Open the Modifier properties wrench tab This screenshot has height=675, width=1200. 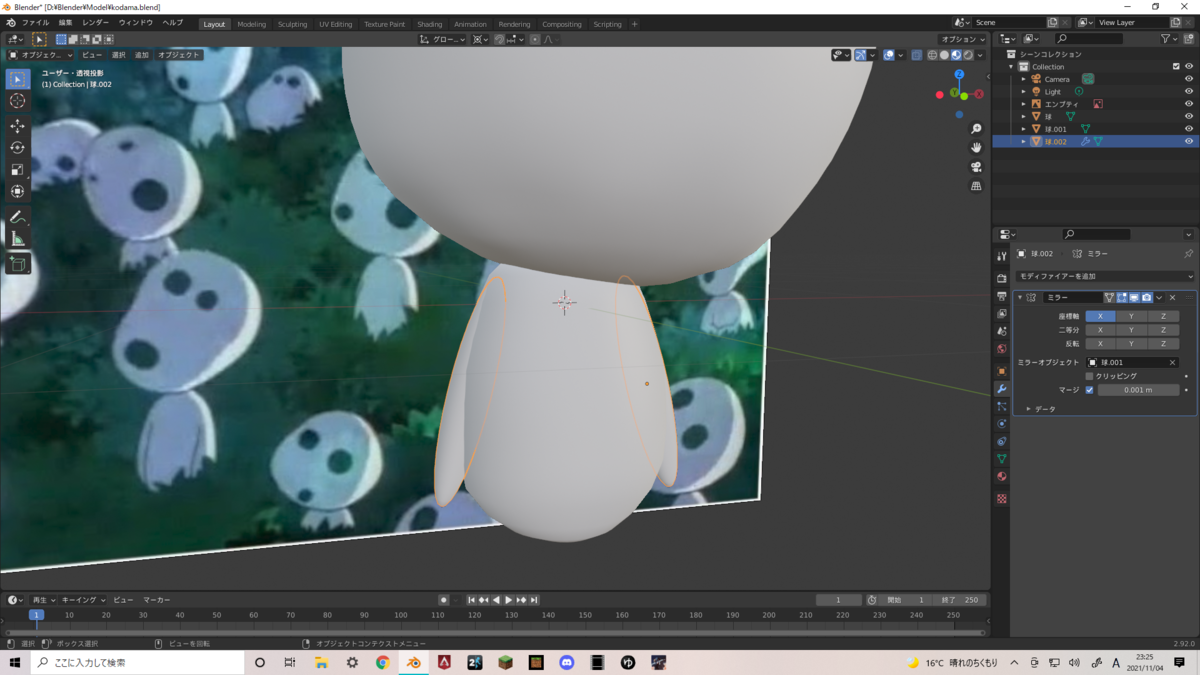pos(1001,389)
